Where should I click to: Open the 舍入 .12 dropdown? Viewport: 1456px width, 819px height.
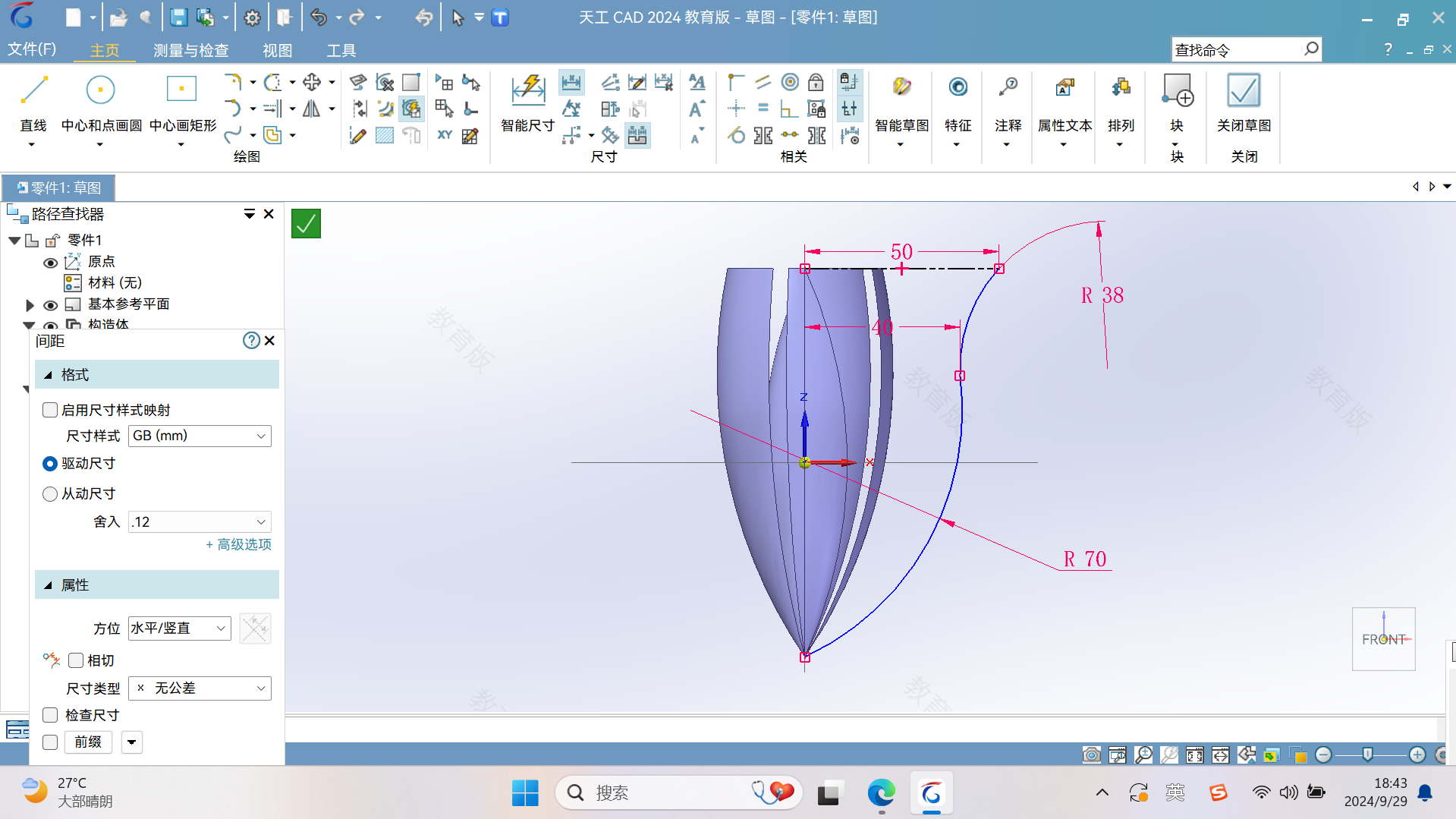pyautogui.click(x=200, y=522)
